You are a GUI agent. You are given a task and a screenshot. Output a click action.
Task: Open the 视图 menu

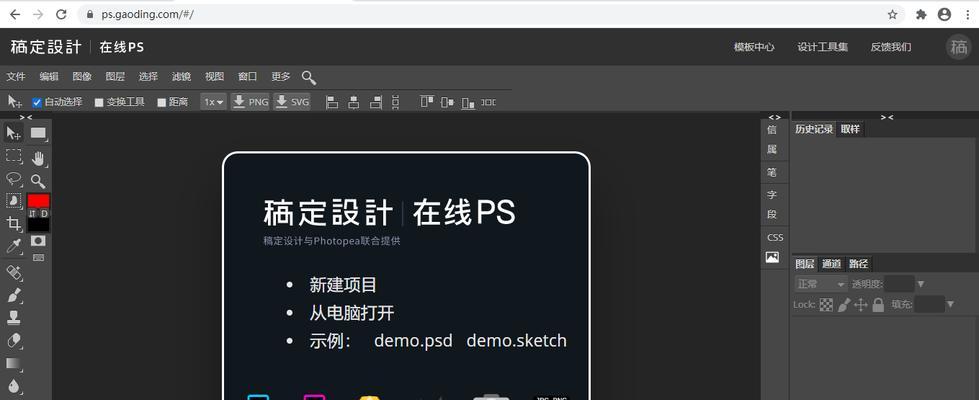click(x=214, y=77)
